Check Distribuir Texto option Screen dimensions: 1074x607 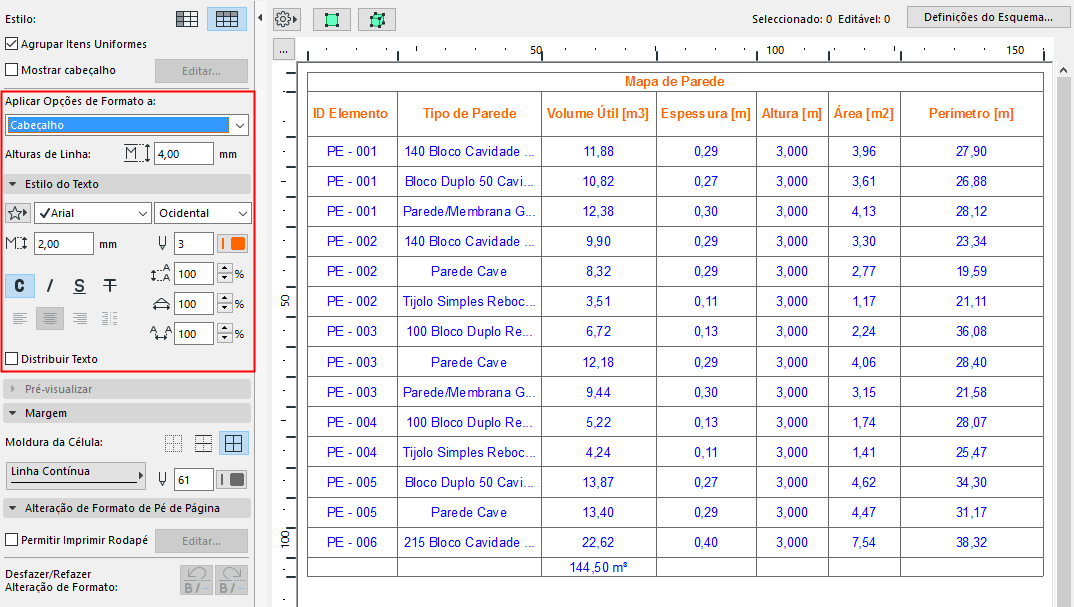(x=12, y=359)
